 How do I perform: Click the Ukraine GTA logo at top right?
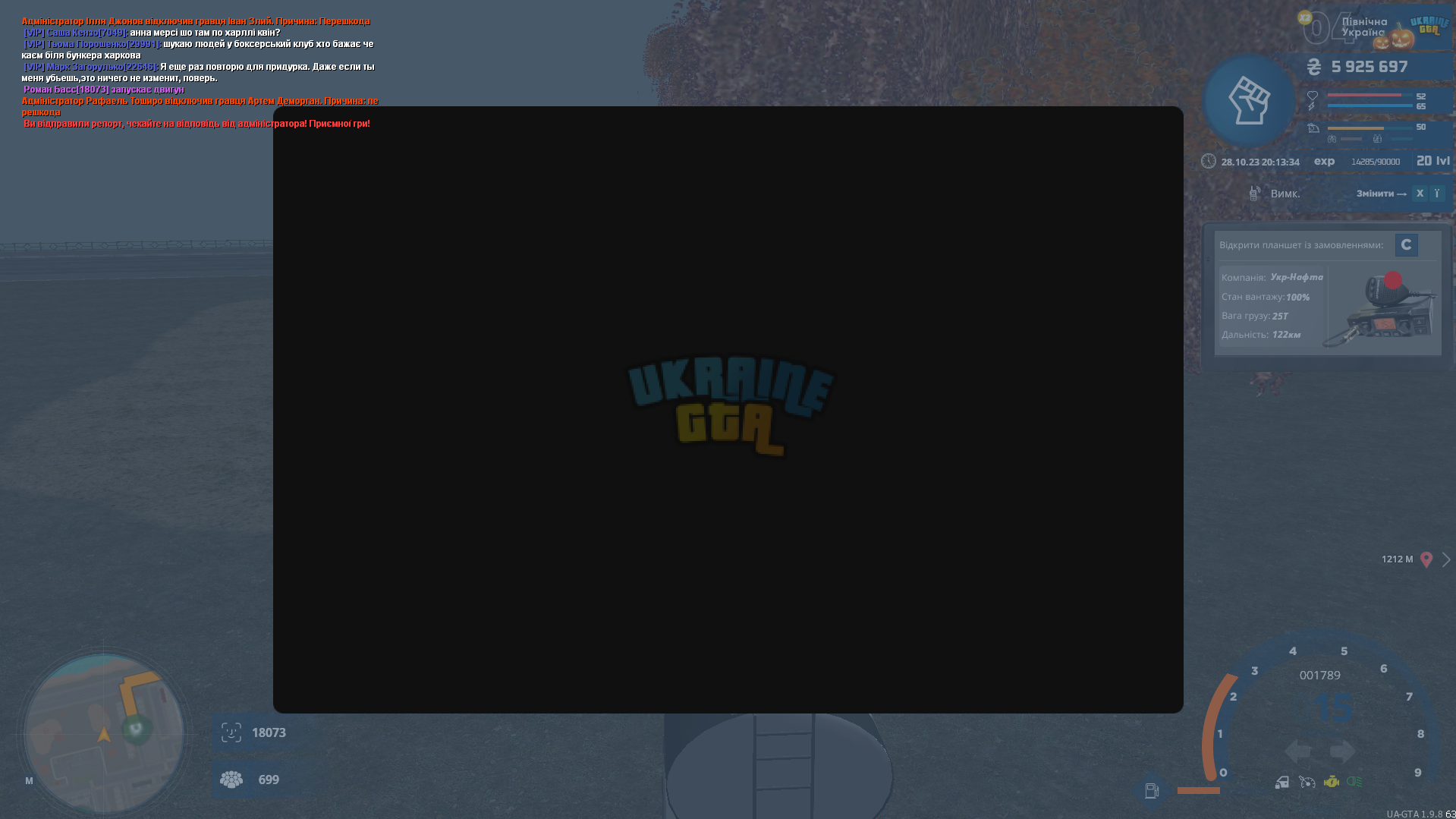(1429, 25)
